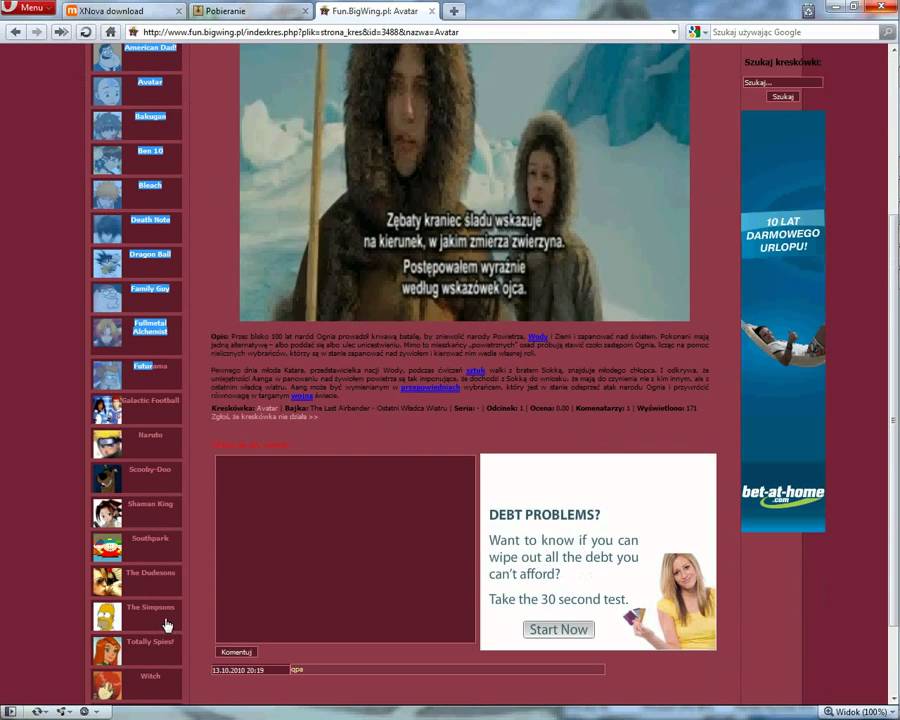The image size is (900, 720).
Task: Go back with the back arrow
Action: [15, 32]
